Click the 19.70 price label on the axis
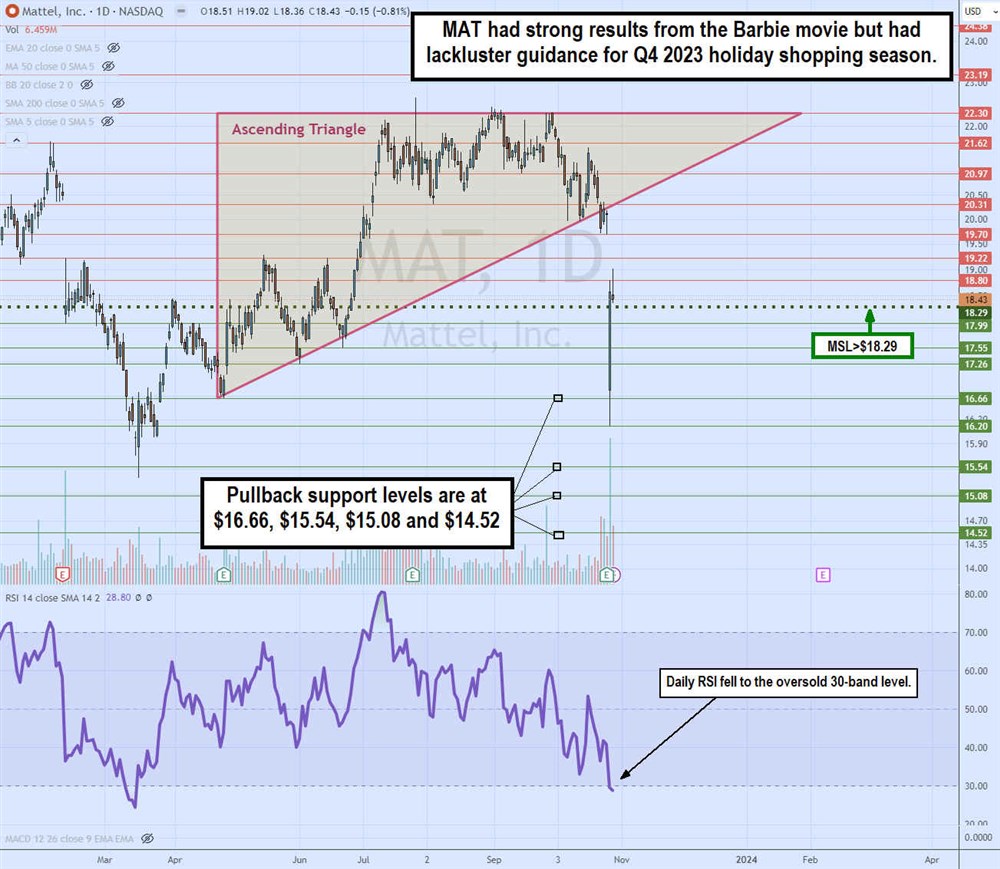The image size is (1000, 869). pos(976,235)
